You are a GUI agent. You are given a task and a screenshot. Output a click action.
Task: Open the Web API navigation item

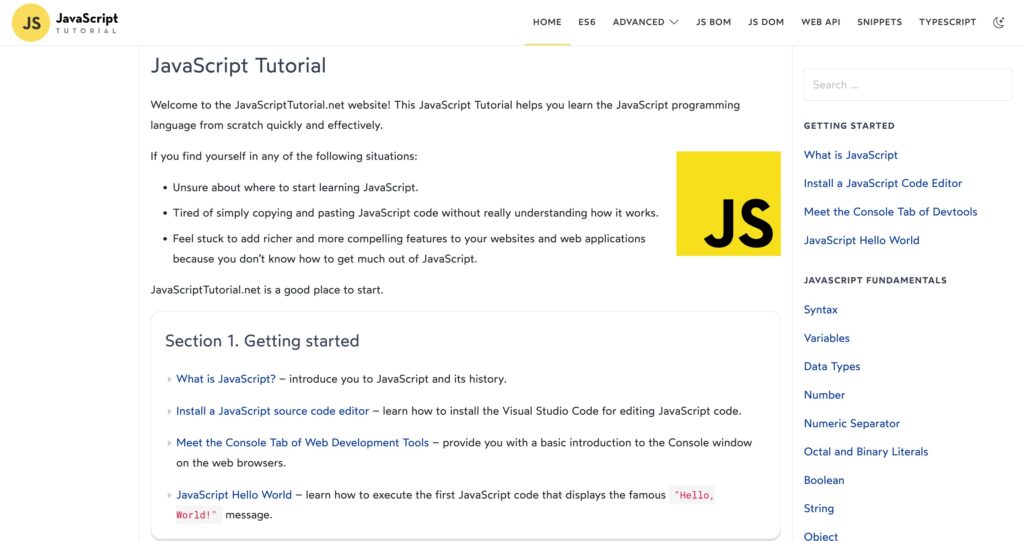[820, 22]
